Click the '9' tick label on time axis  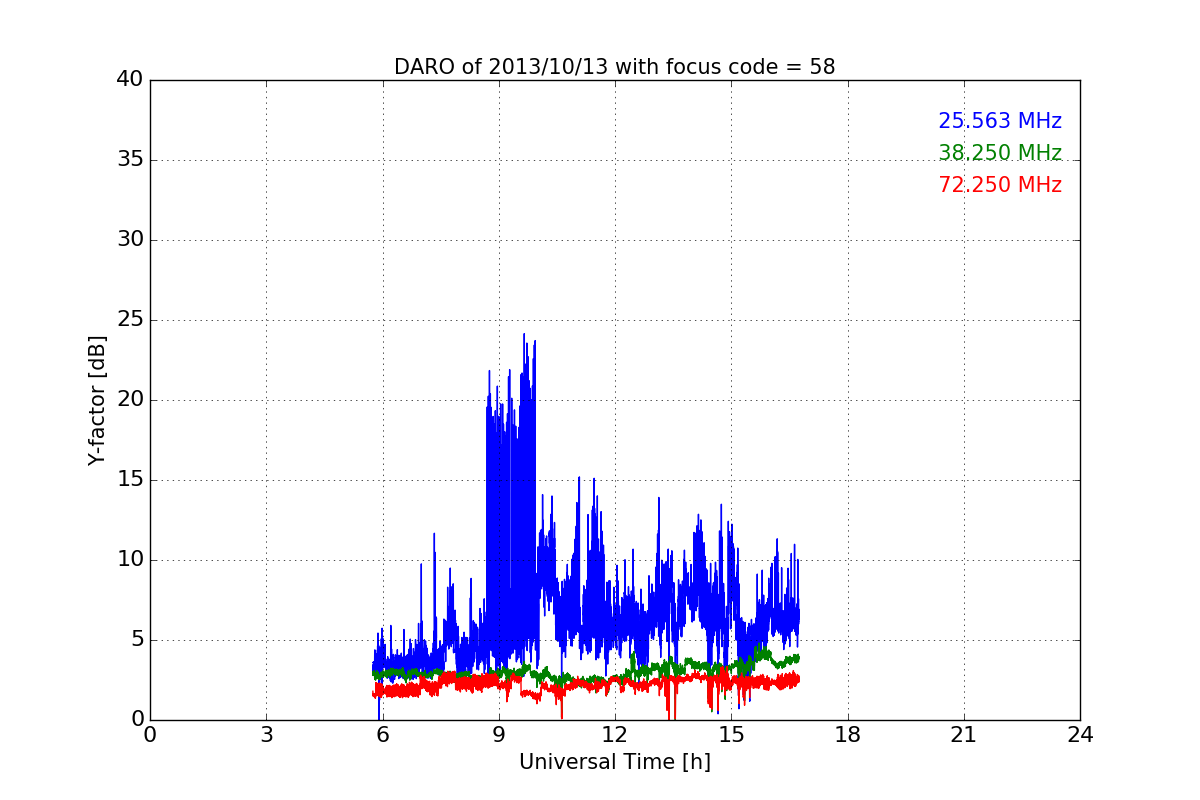click(499, 735)
